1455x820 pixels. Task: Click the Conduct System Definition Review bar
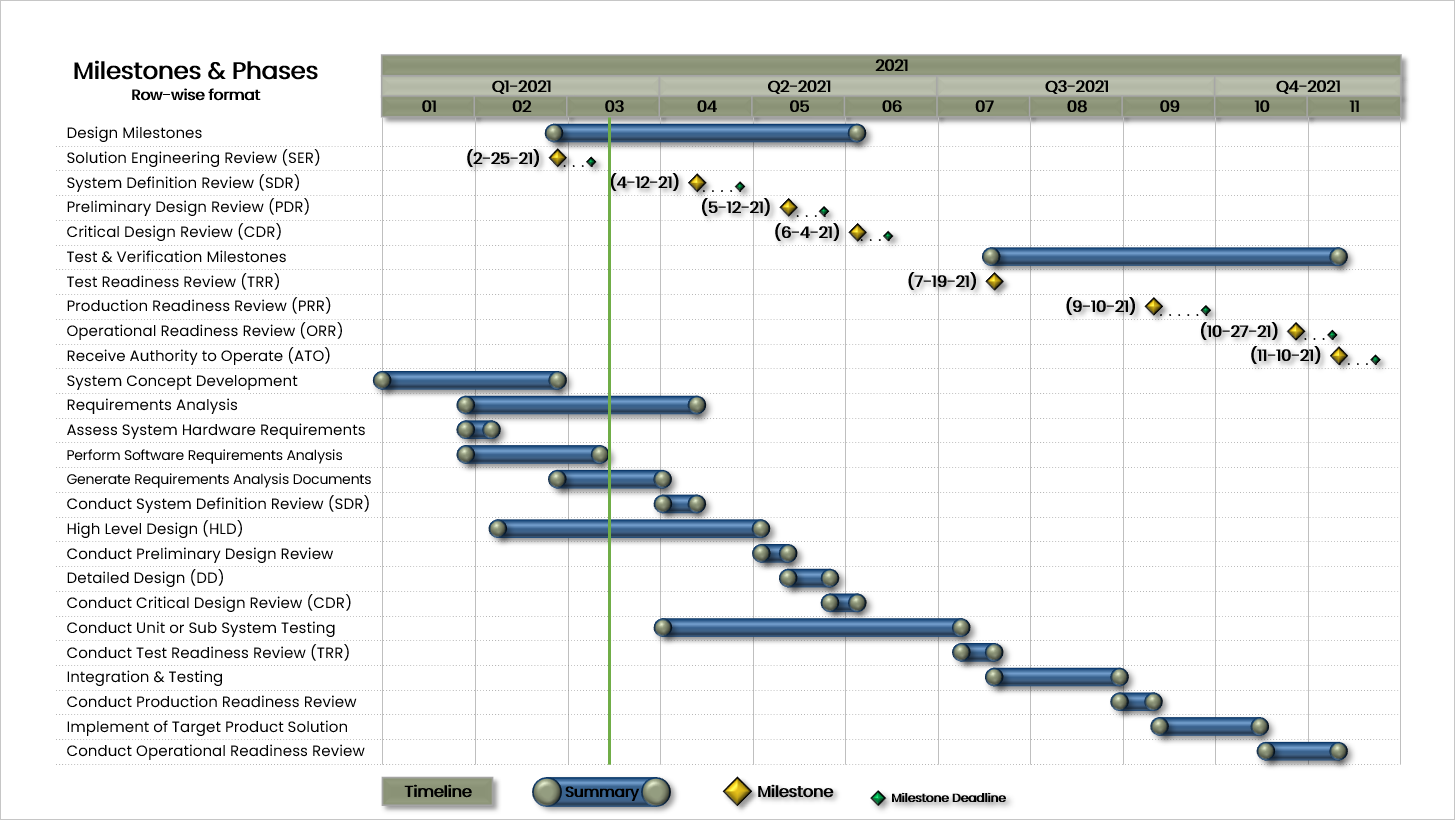click(x=680, y=504)
